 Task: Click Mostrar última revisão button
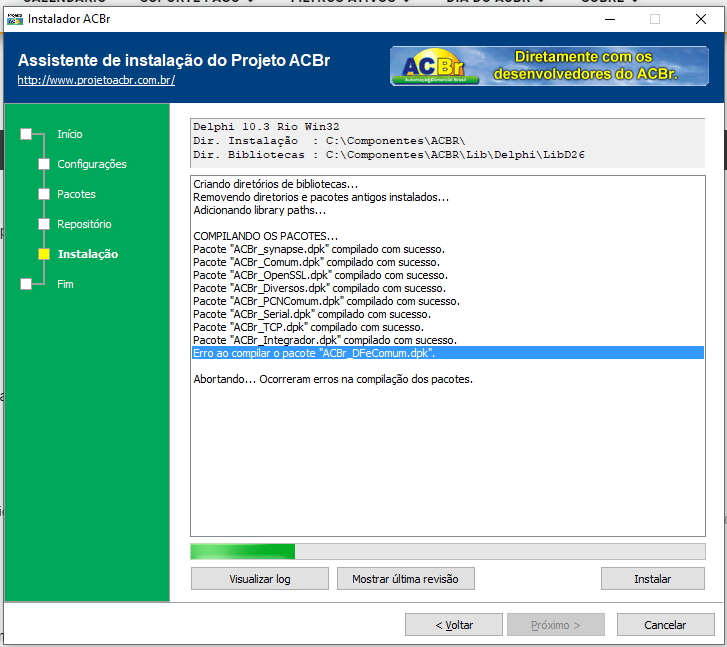click(406, 579)
